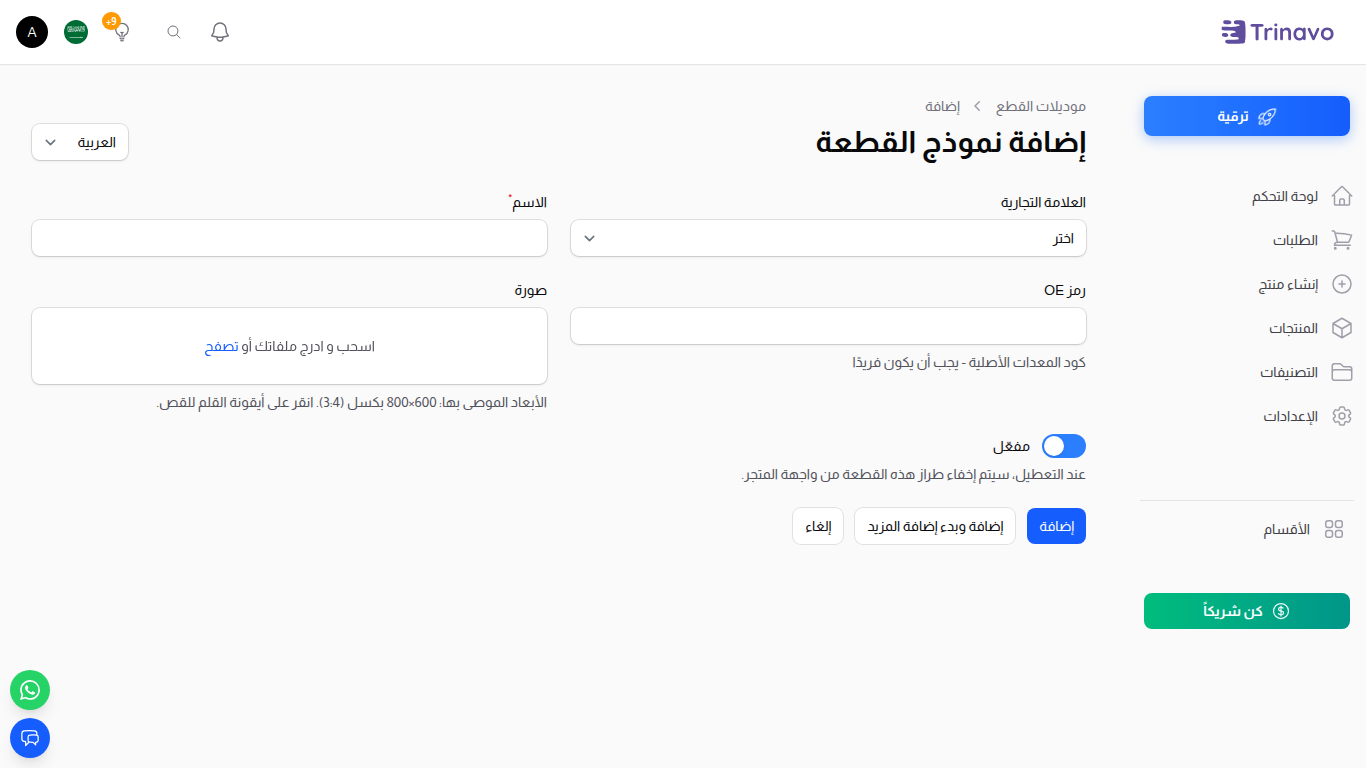Click the rocket icon on the ترقية button
Viewport: 1366px width, 768px height.
point(1267,116)
